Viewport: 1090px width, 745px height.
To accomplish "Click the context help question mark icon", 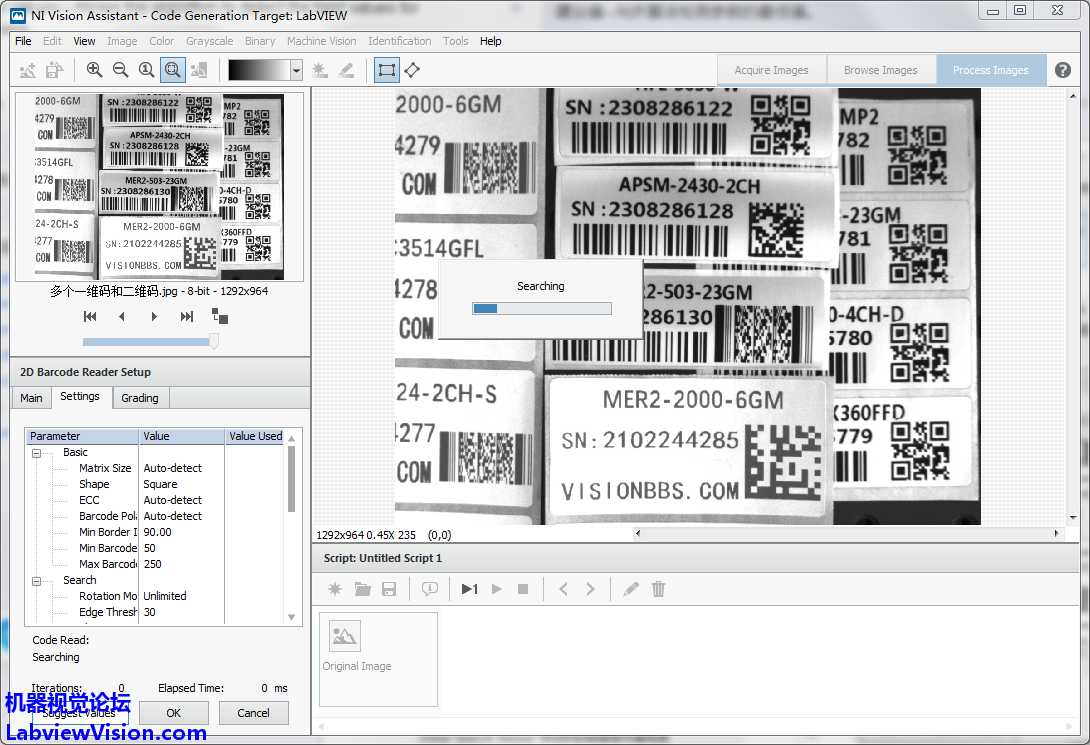I will click(1063, 70).
